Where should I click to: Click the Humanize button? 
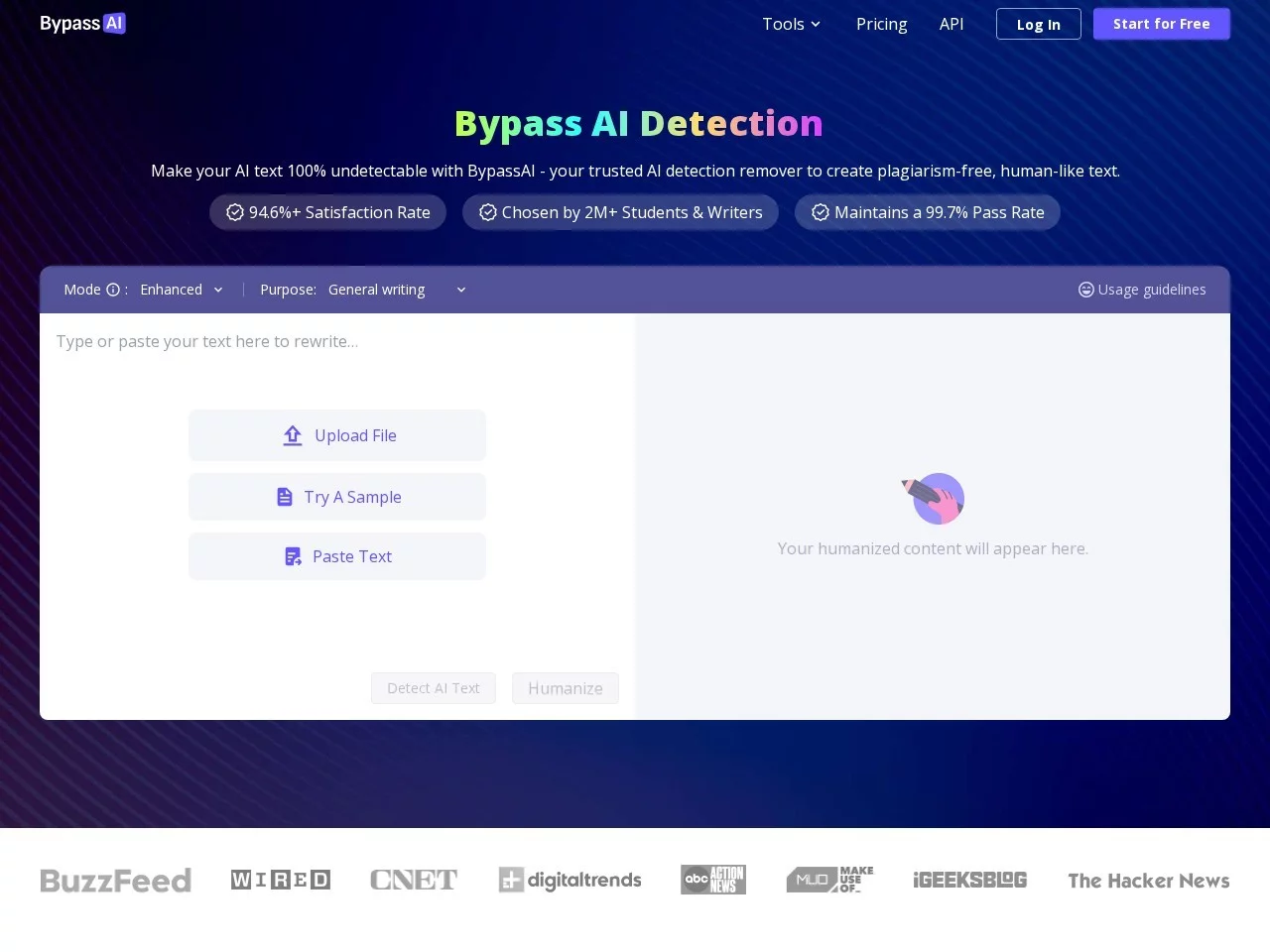[x=565, y=687]
